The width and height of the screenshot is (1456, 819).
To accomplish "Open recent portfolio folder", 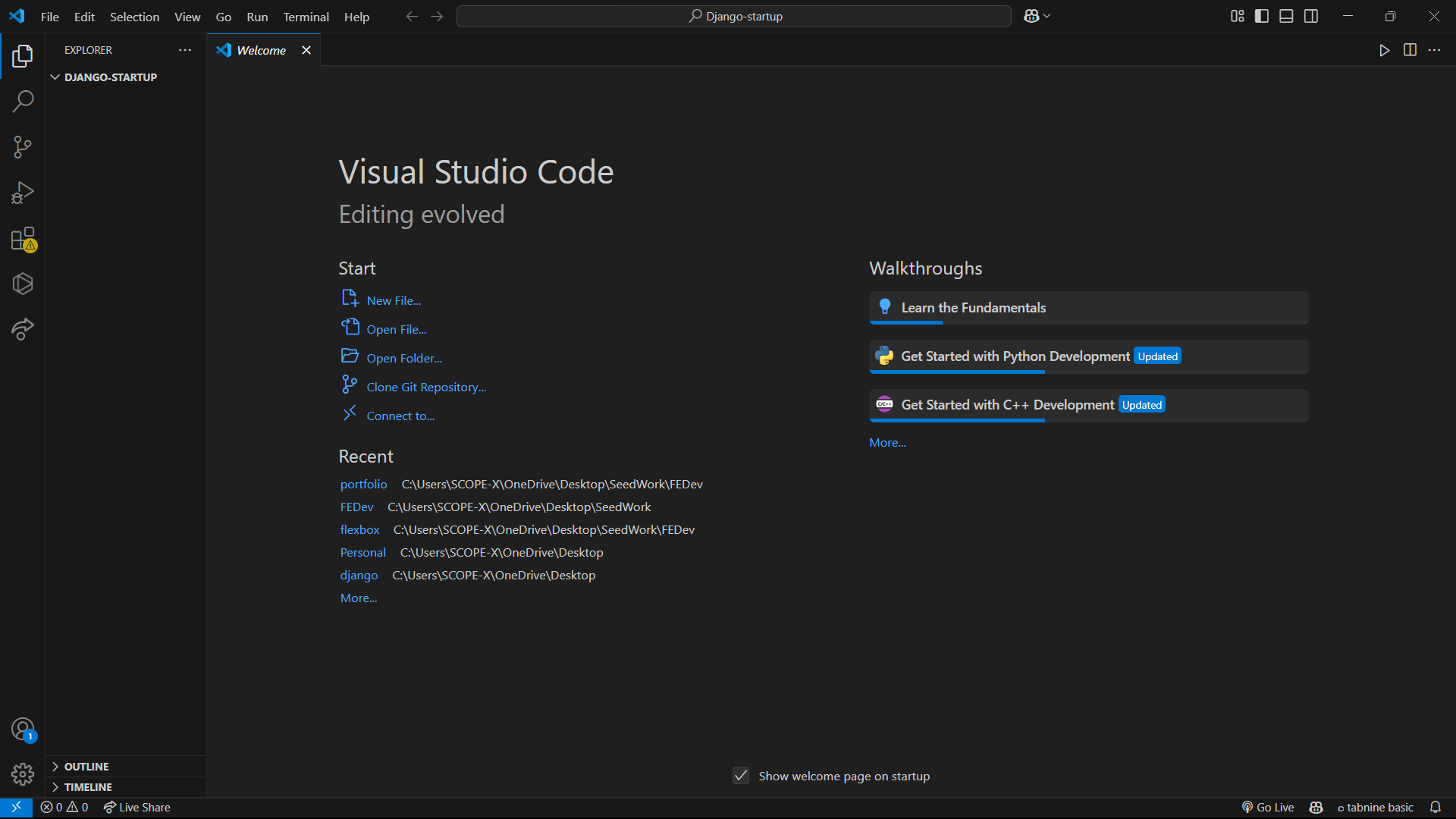I will tap(363, 484).
